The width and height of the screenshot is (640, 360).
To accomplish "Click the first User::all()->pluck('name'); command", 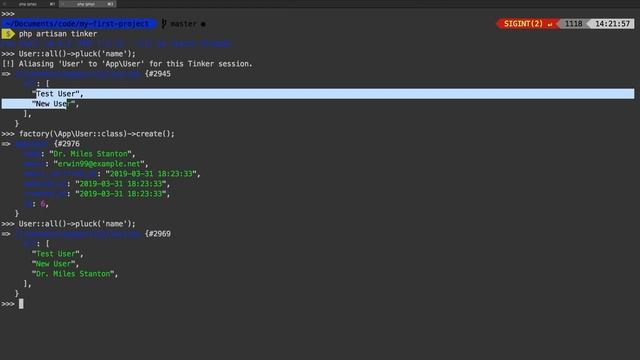I will pos(77,54).
